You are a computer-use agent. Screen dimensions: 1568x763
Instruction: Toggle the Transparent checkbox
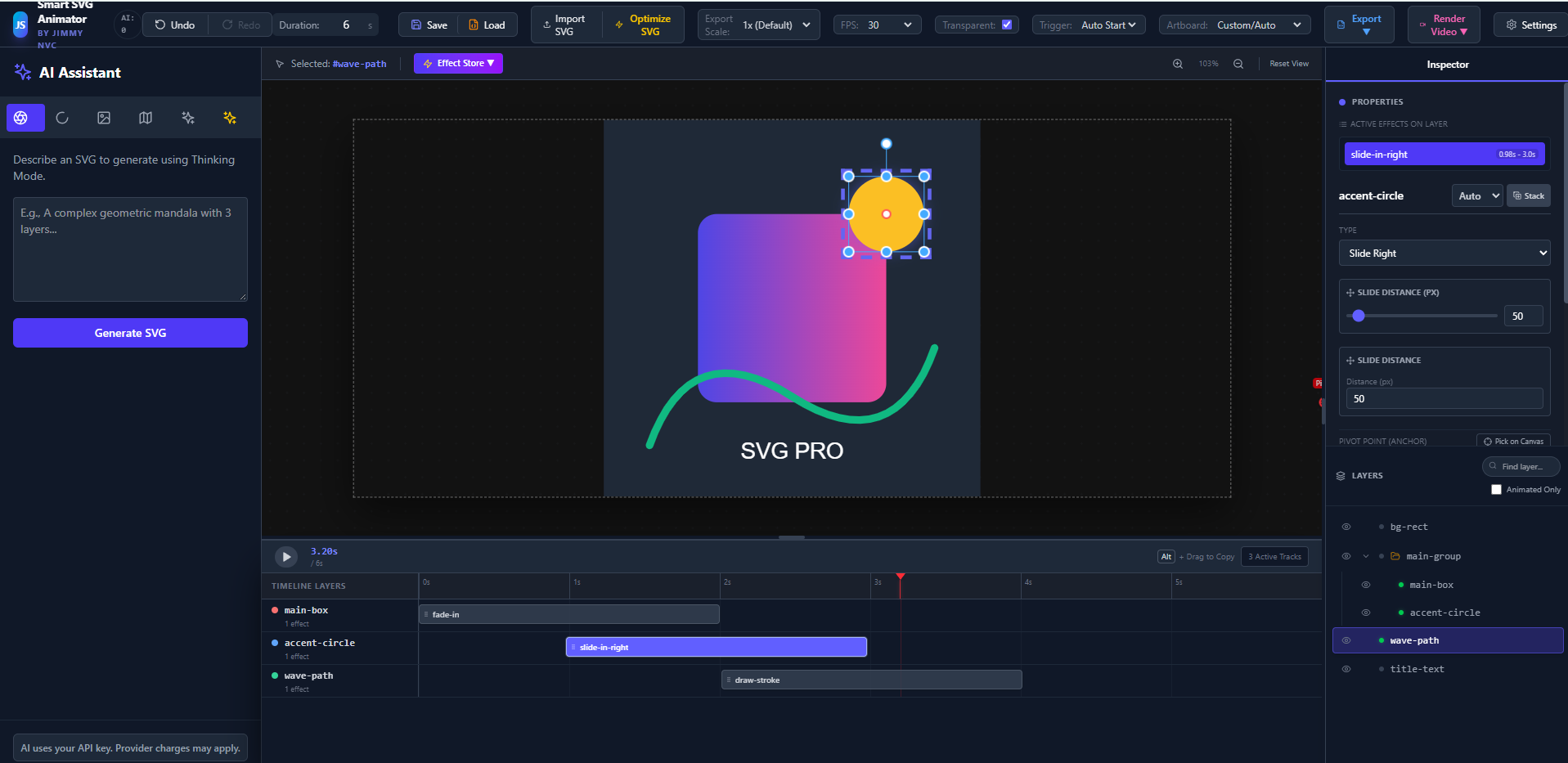tap(1007, 25)
